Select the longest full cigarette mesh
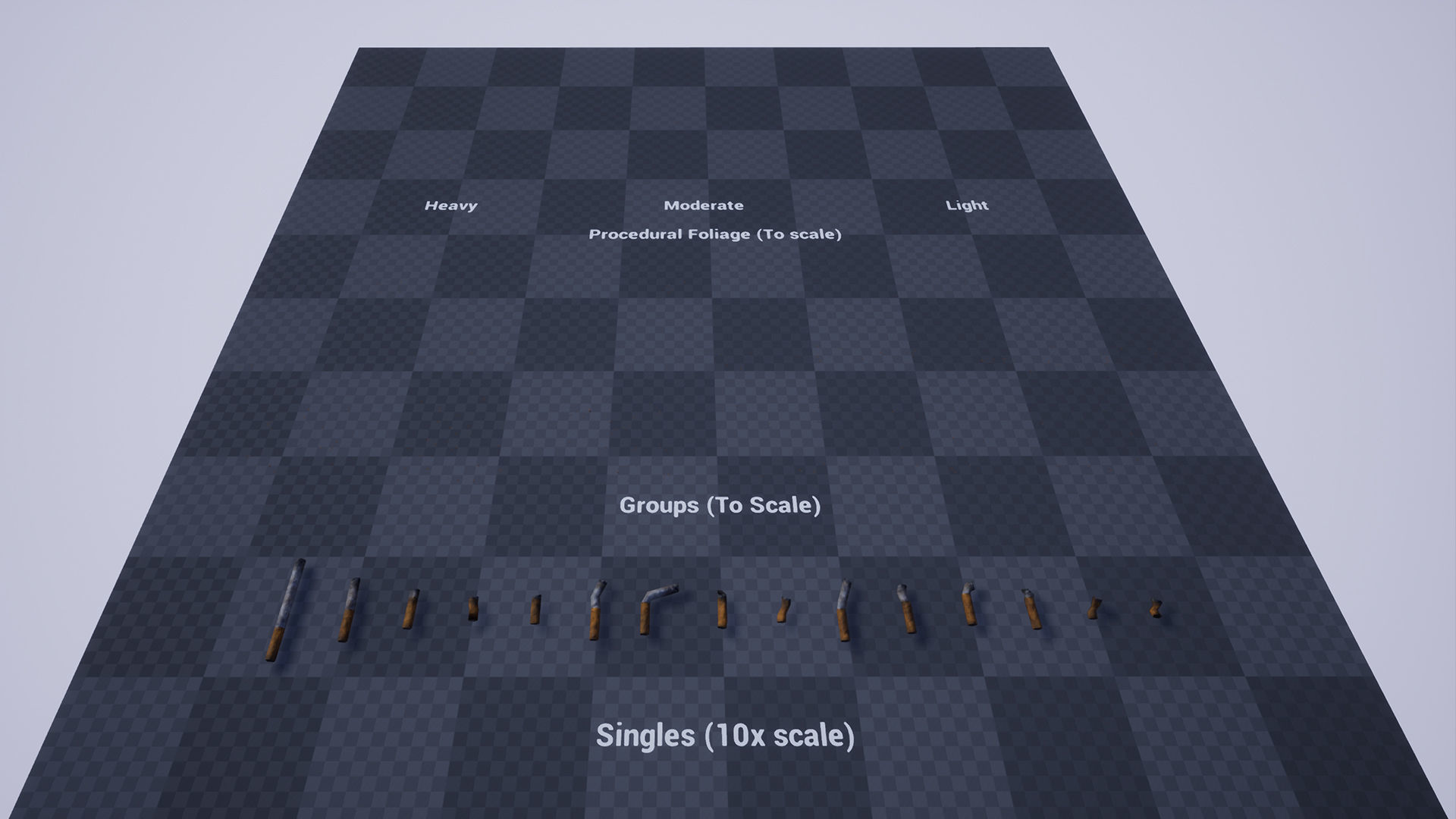1456x819 pixels. click(x=285, y=611)
